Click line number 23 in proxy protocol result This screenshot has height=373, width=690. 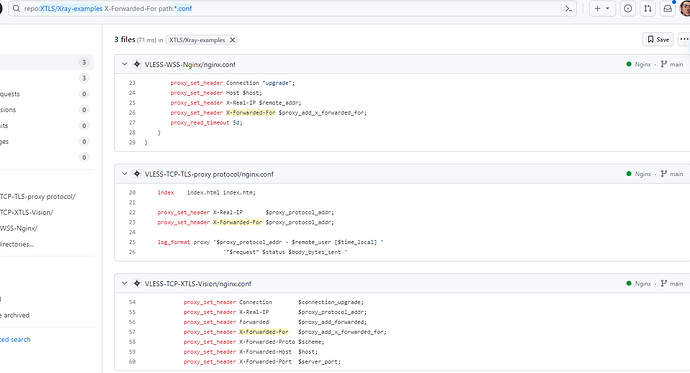point(132,222)
